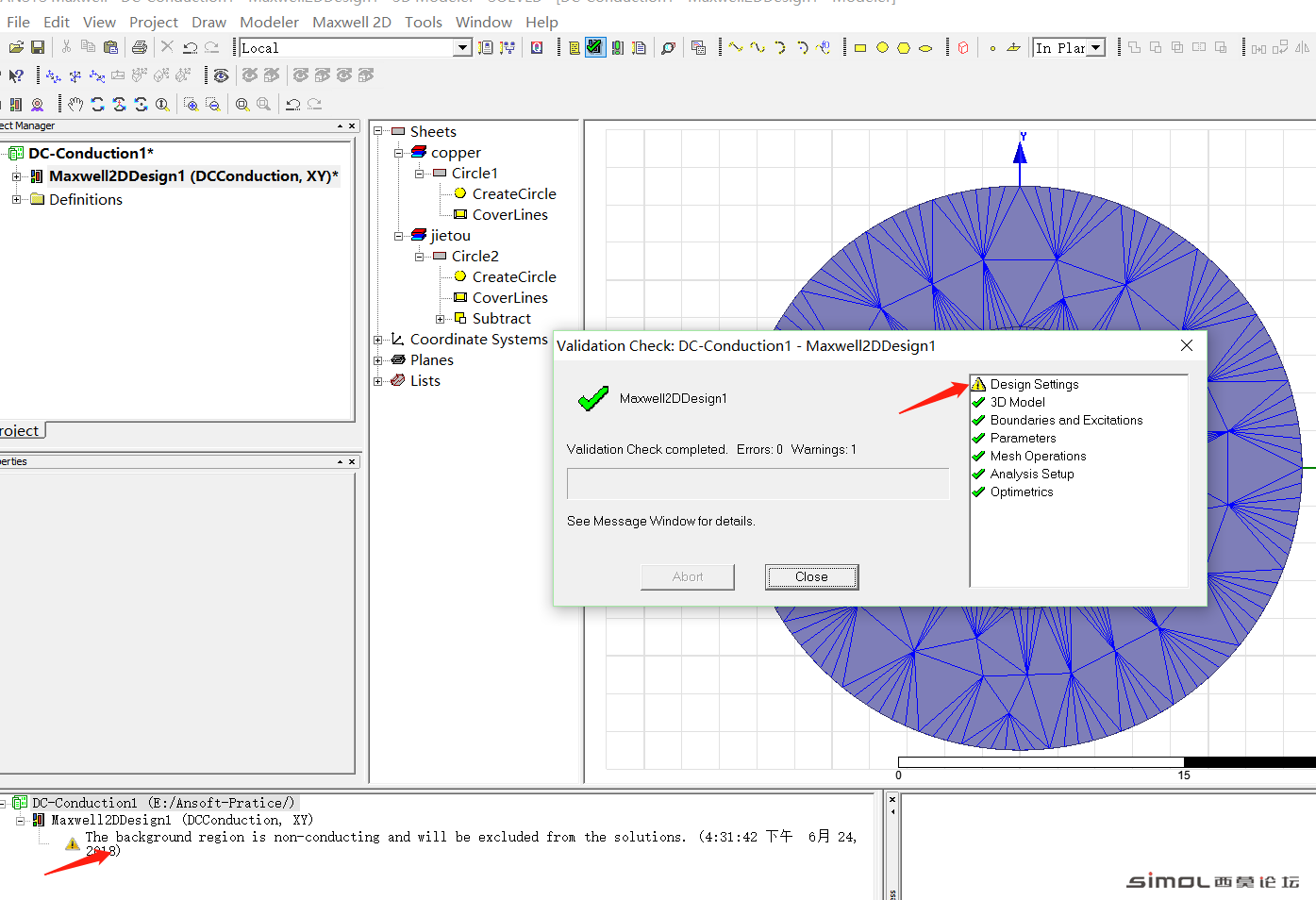Click the search magnifier toolbar icon

(668, 47)
